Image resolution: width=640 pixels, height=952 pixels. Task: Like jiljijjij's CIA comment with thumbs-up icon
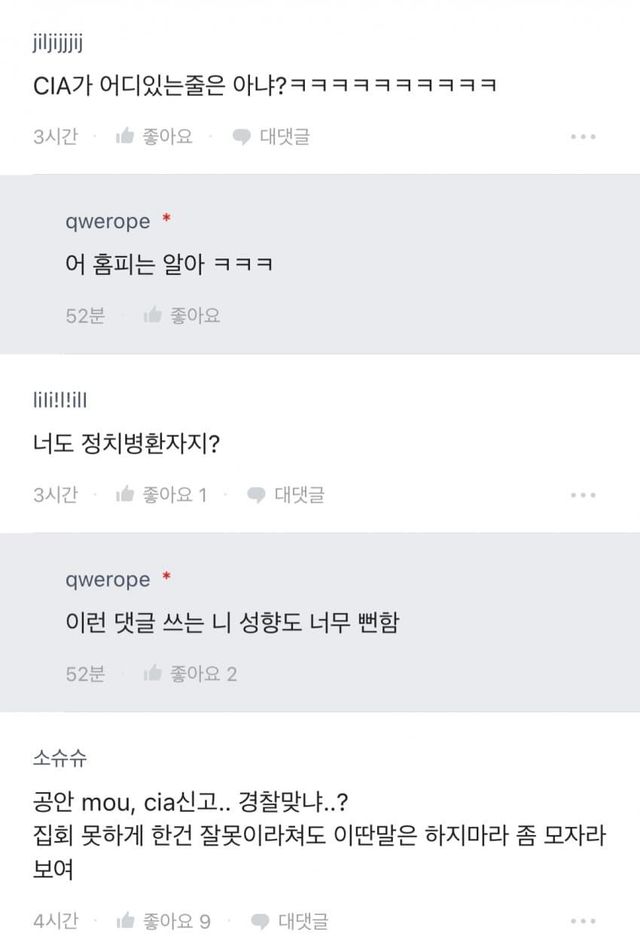click(x=125, y=137)
